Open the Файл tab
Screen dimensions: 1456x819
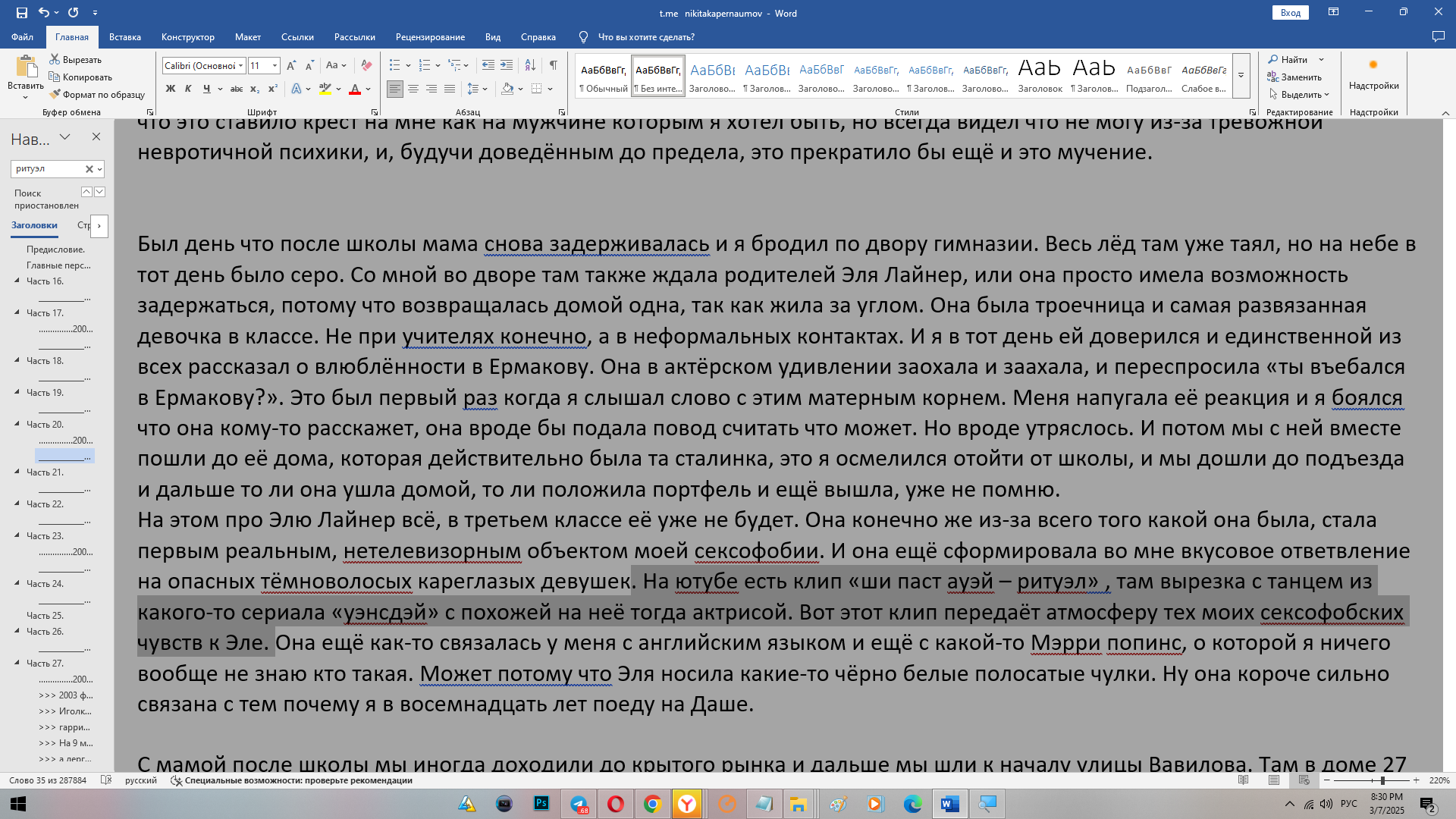point(22,37)
